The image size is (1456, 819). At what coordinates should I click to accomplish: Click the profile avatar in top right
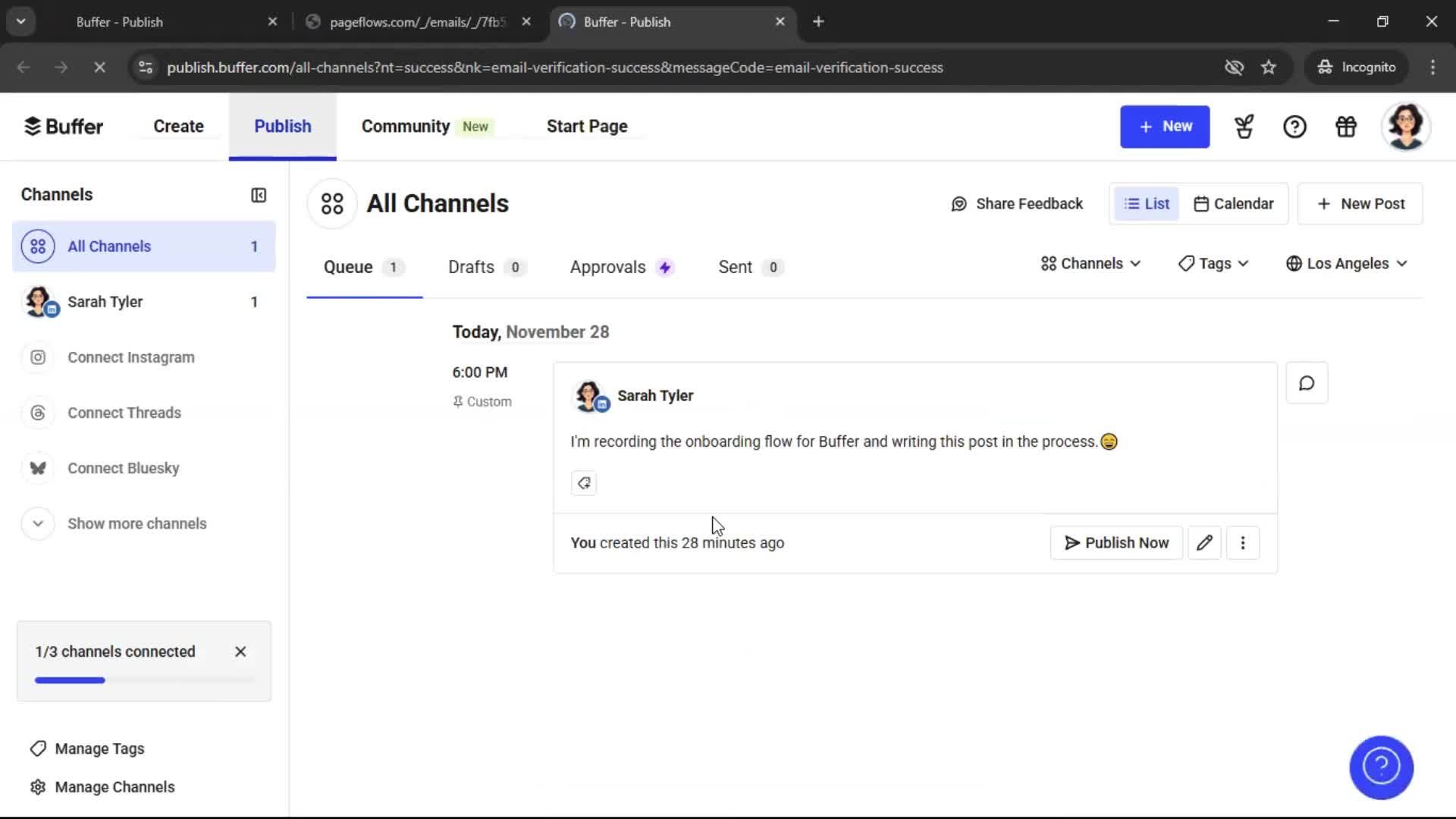click(x=1407, y=127)
